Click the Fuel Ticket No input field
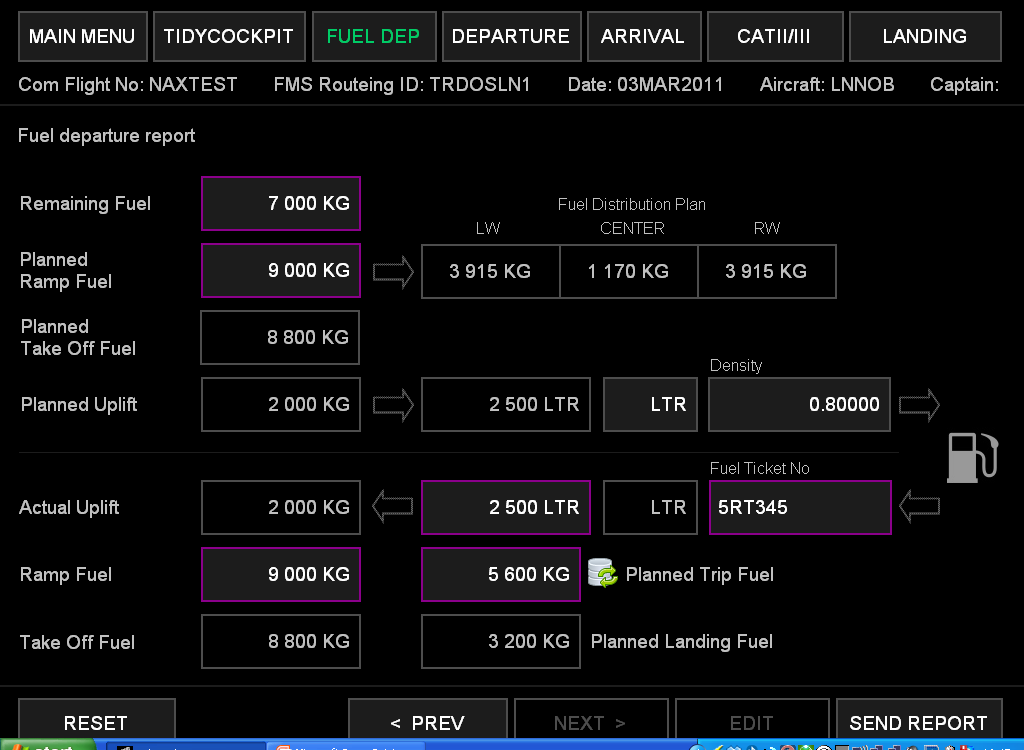Screen dimensions: 1024x750 point(799,507)
